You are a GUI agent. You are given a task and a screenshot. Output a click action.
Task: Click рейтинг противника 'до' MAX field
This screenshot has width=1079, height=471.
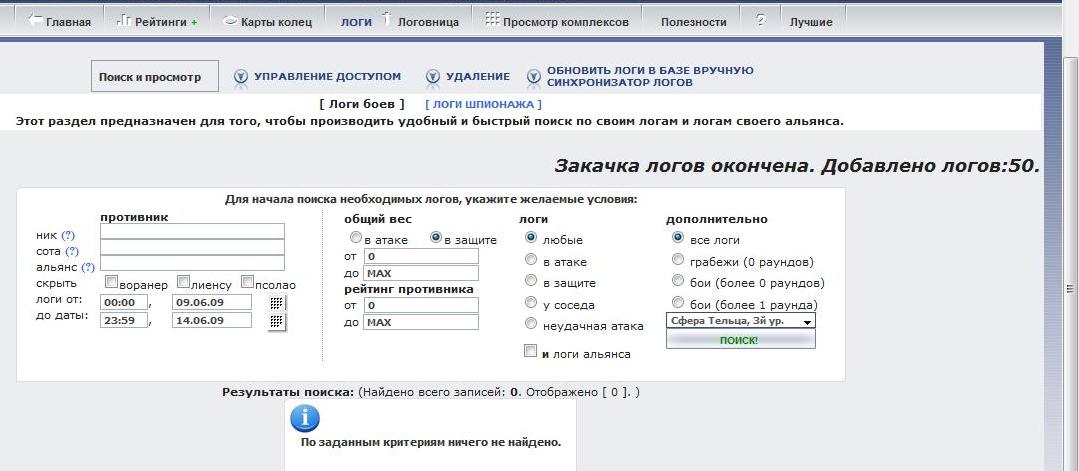[x=420, y=322]
